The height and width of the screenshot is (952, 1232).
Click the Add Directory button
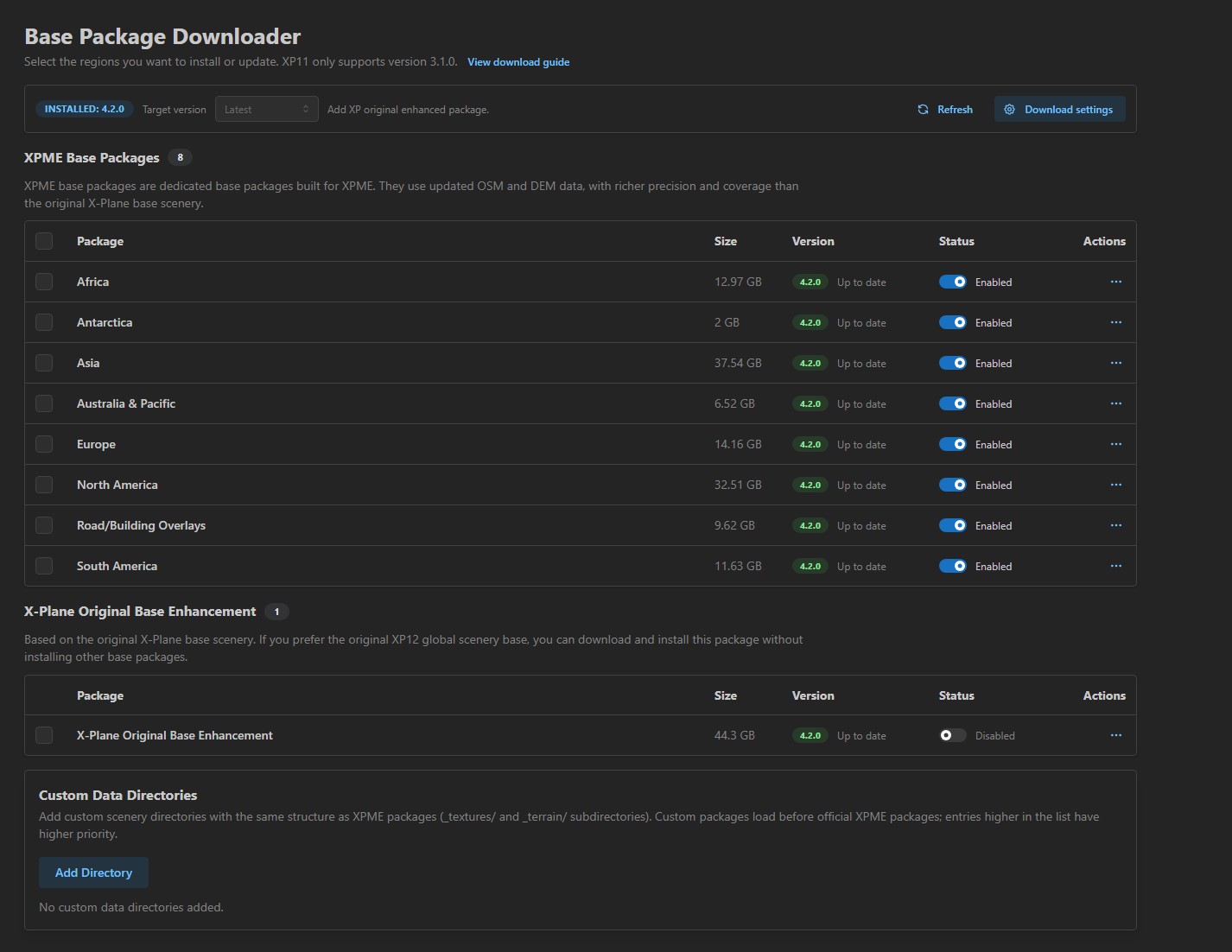point(93,873)
